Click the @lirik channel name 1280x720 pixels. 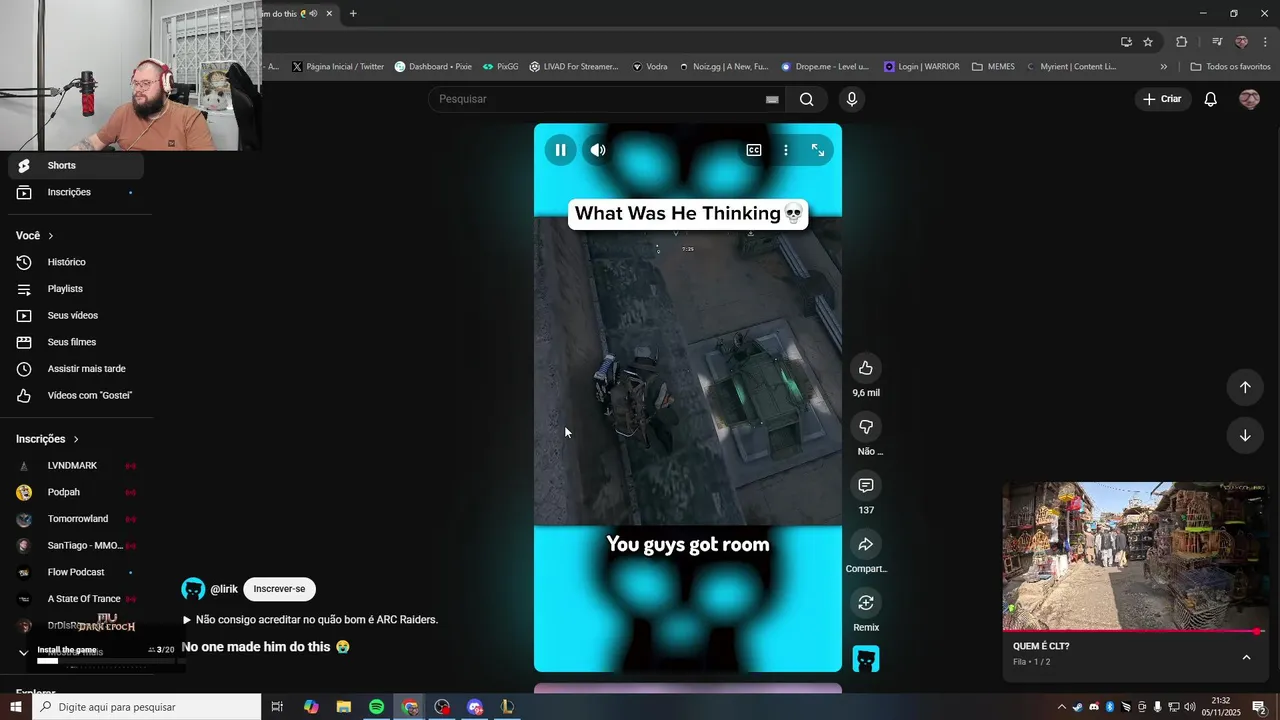tap(224, 589)
